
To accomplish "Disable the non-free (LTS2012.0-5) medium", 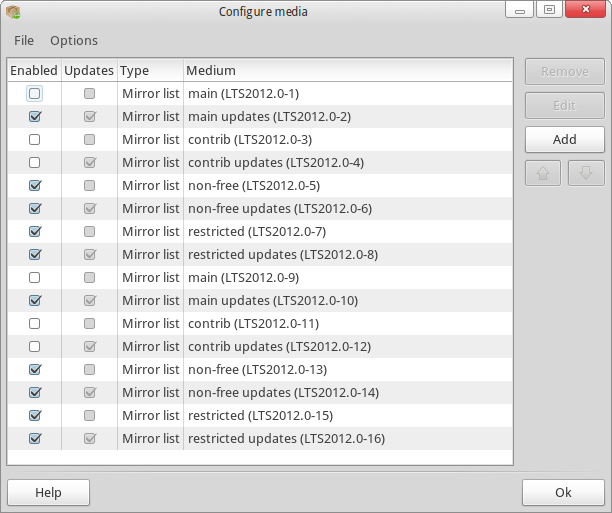I will pos(35,186).
